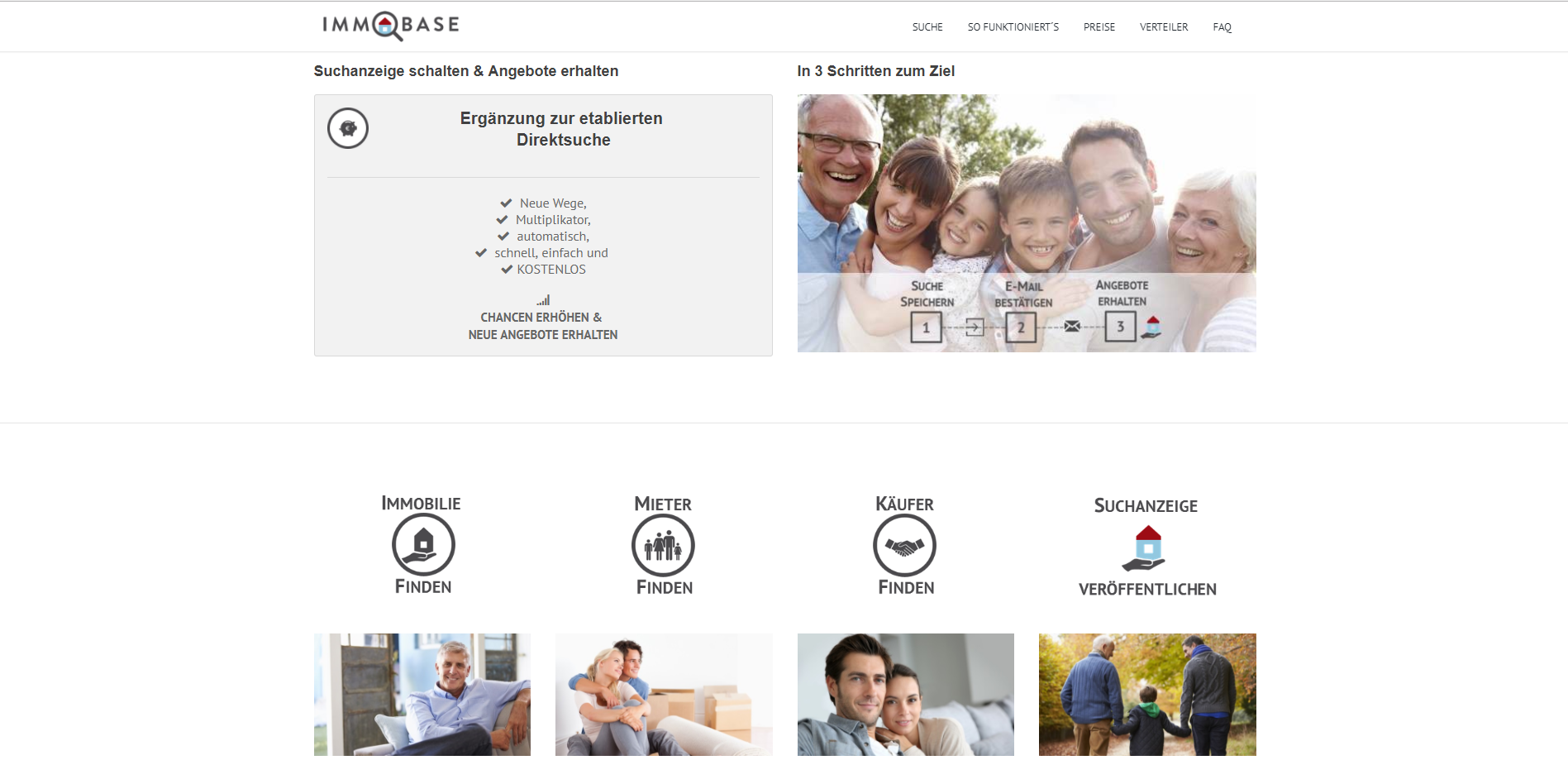Click the family Mieter finden icon

pos(663,545)
